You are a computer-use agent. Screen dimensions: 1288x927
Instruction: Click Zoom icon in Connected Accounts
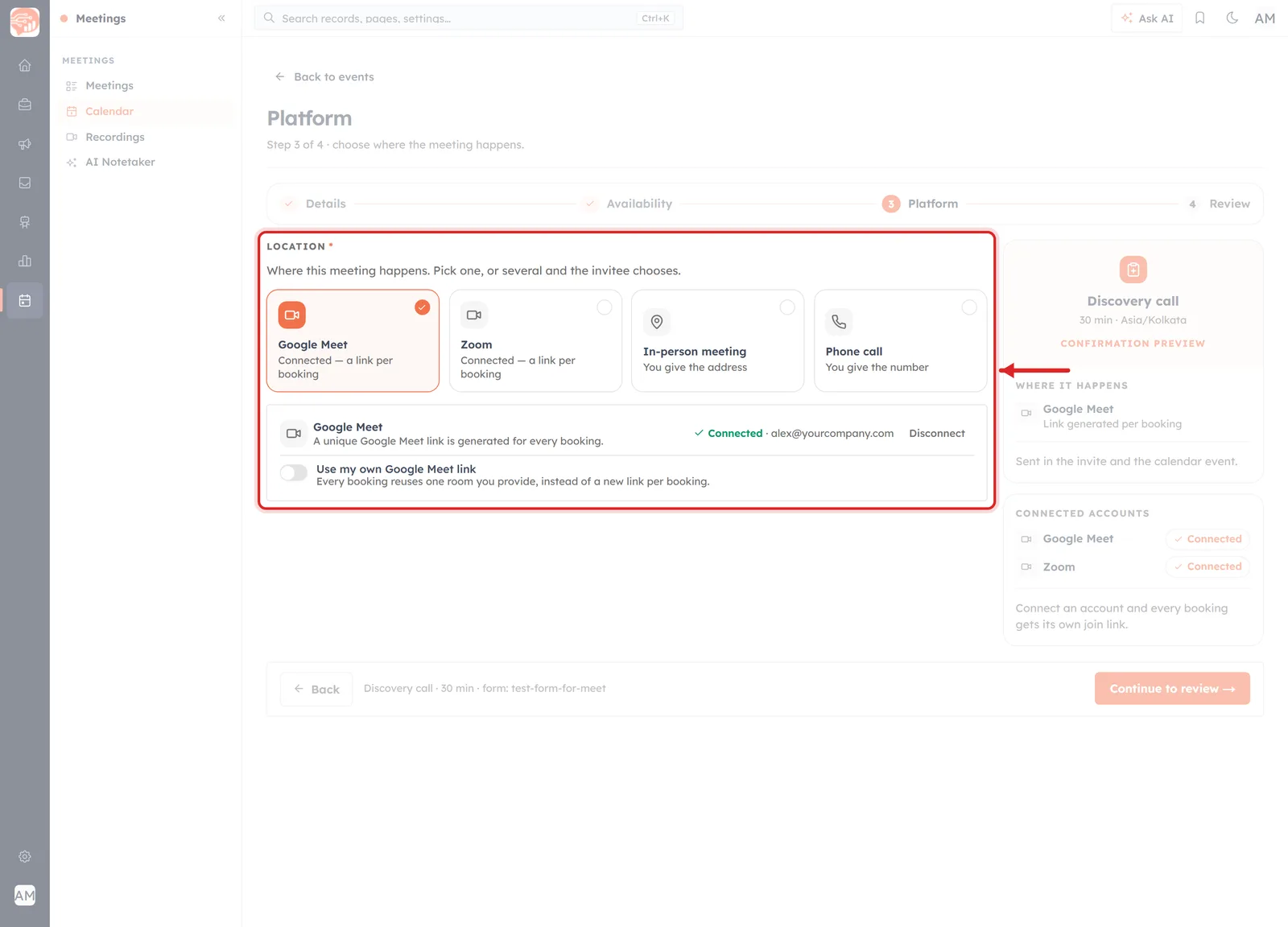1026,566
